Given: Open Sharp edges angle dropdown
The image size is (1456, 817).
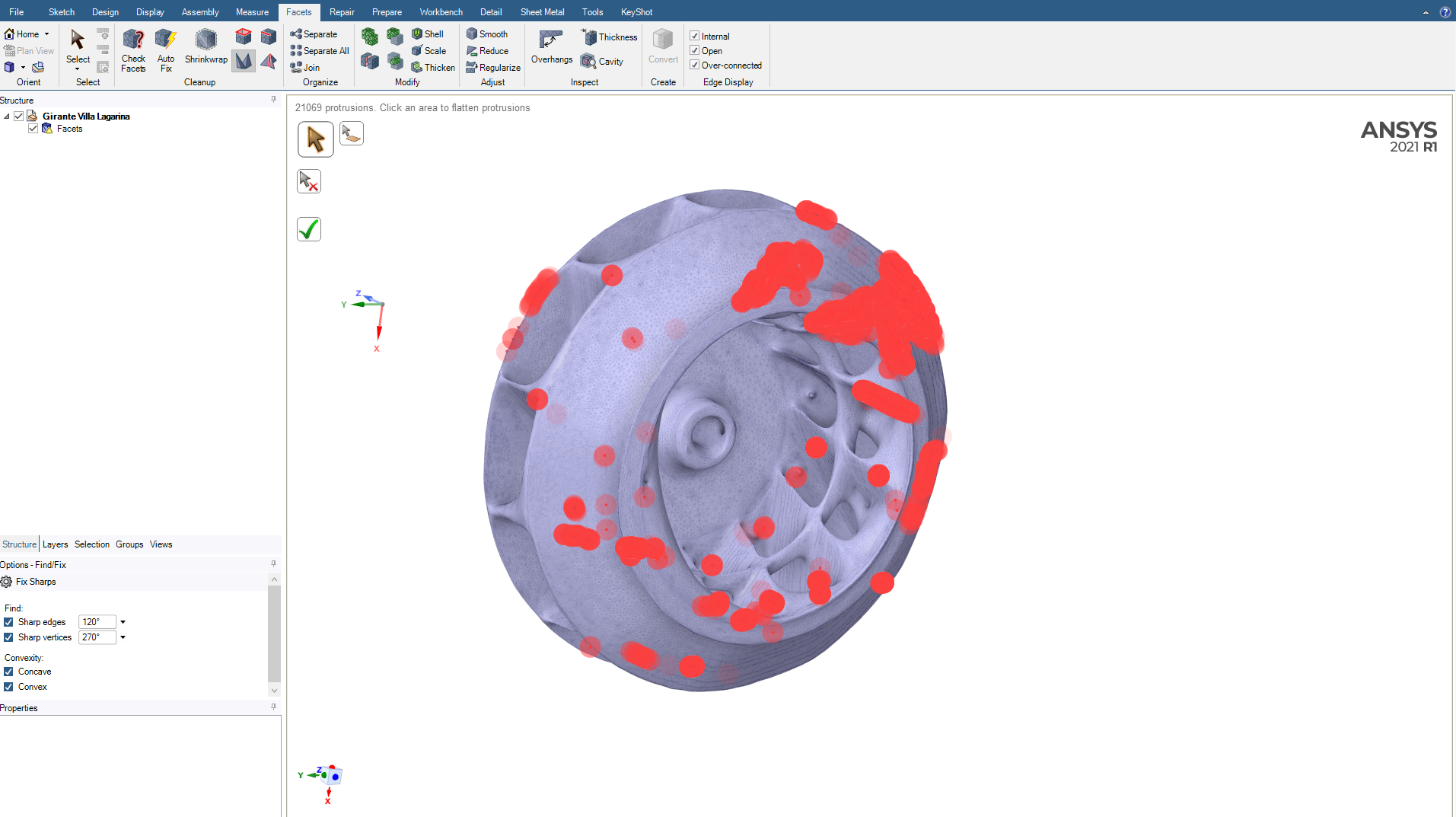Looking at the screenshot, I should coord(123,622).
